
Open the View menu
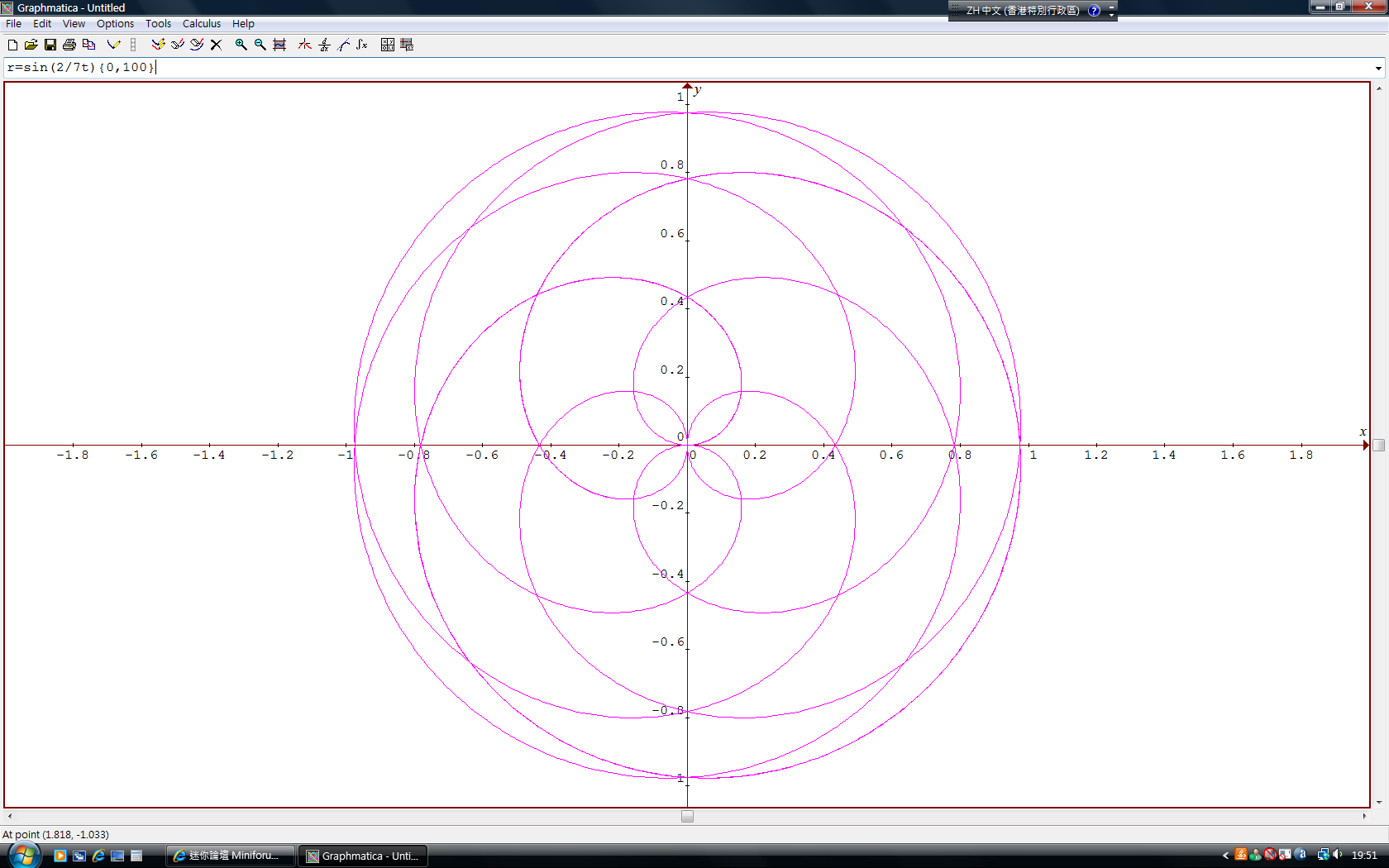click(74, 23)
